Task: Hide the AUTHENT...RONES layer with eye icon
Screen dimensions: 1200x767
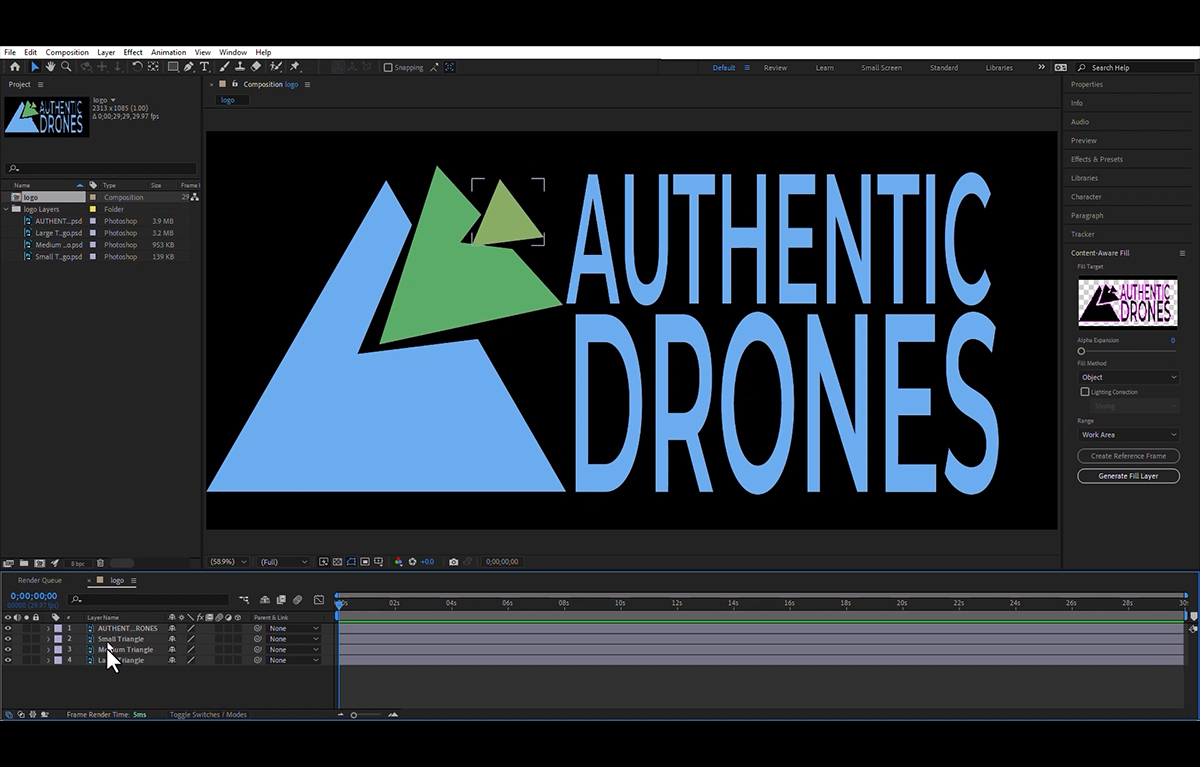Action: pyautogui.click(x=8, y=628)
